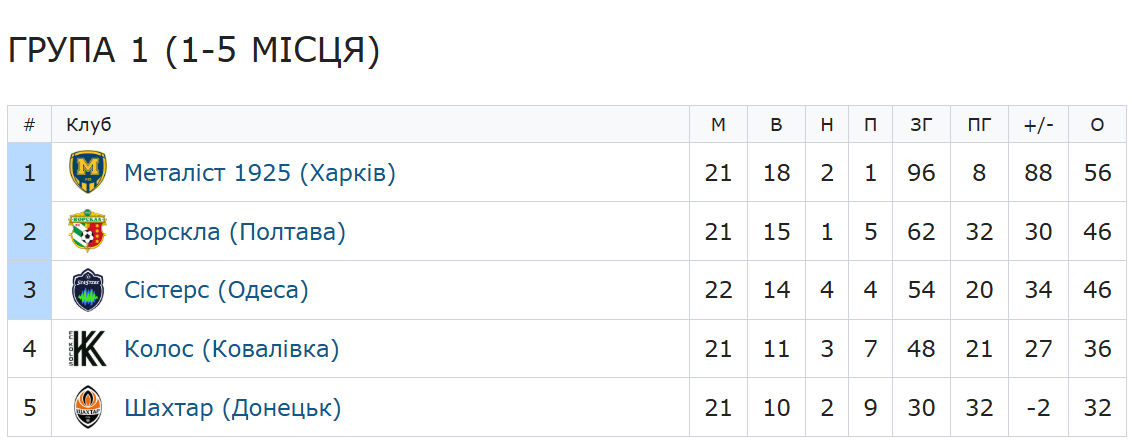Click the ЗГ goals scored column header
This screenshot has width=1132, height=444.
(921, 125)
